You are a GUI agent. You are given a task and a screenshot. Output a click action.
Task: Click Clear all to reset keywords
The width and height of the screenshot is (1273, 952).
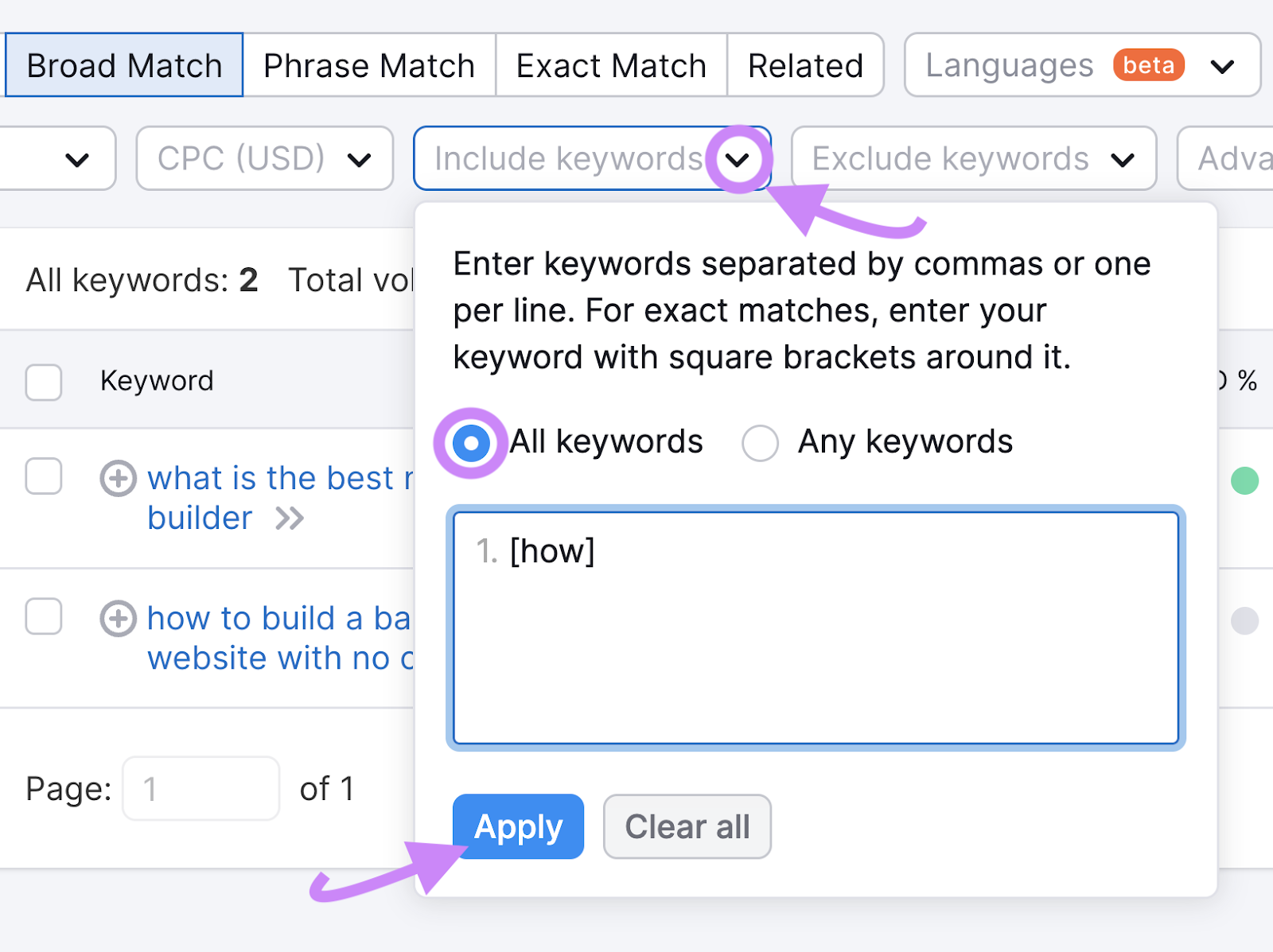(x=687, y=826)
